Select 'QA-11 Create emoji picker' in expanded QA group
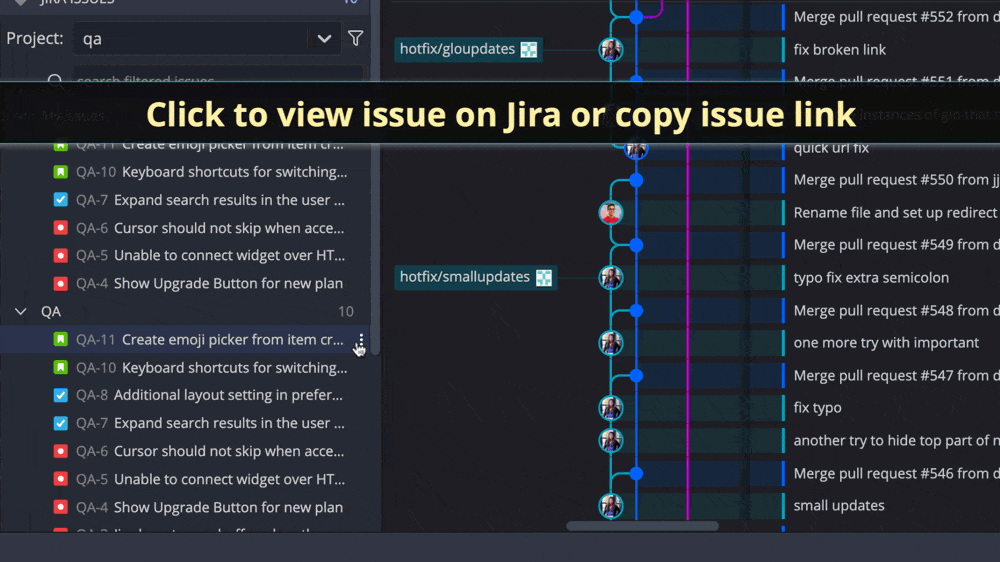 tap(210, 339)
